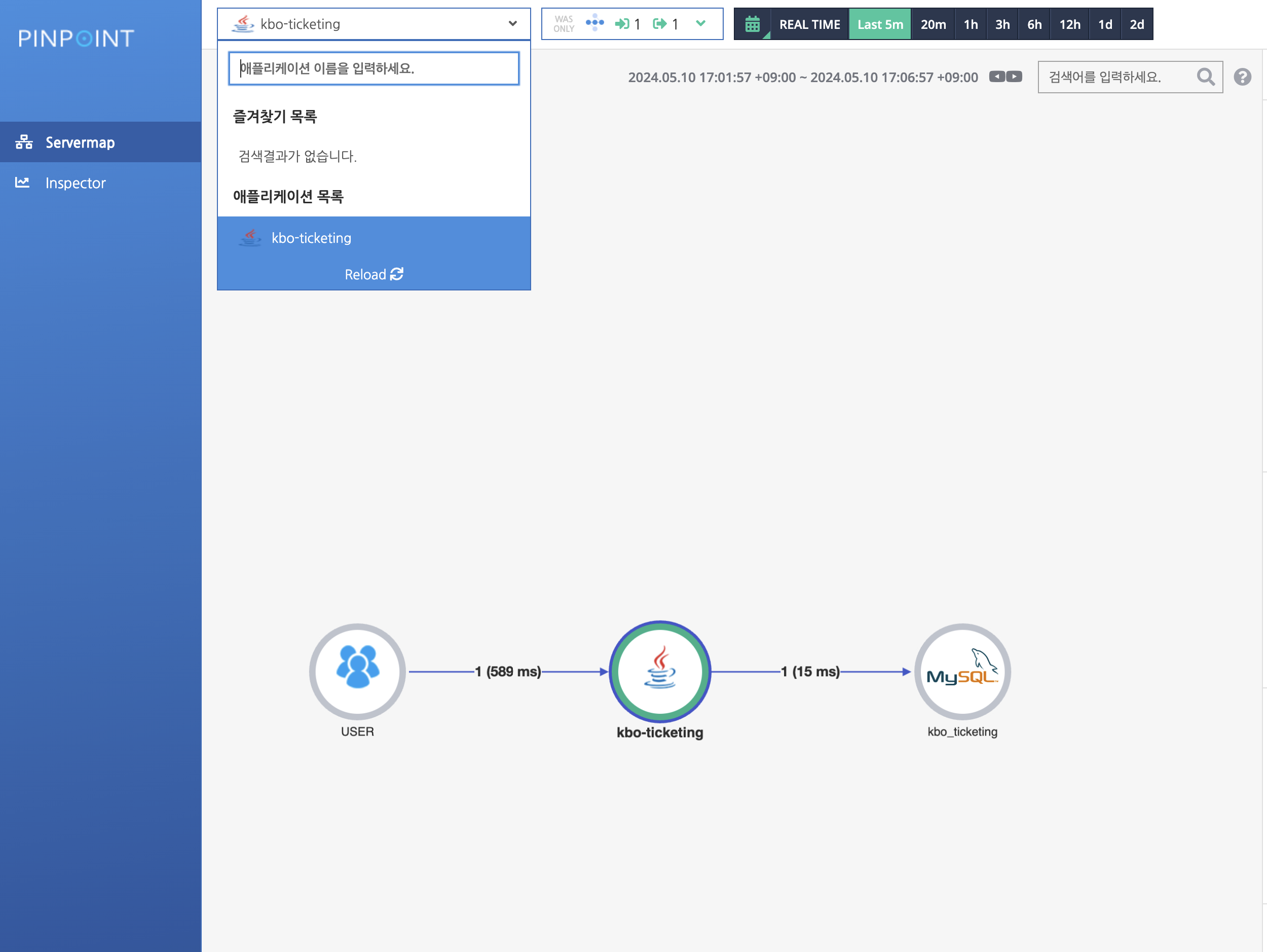Image resolution: width=1267 pixels, height=952 pixels.
Task: Collapse the kbo-ticketing application dropdown
Action: click(x=512, y=24)
